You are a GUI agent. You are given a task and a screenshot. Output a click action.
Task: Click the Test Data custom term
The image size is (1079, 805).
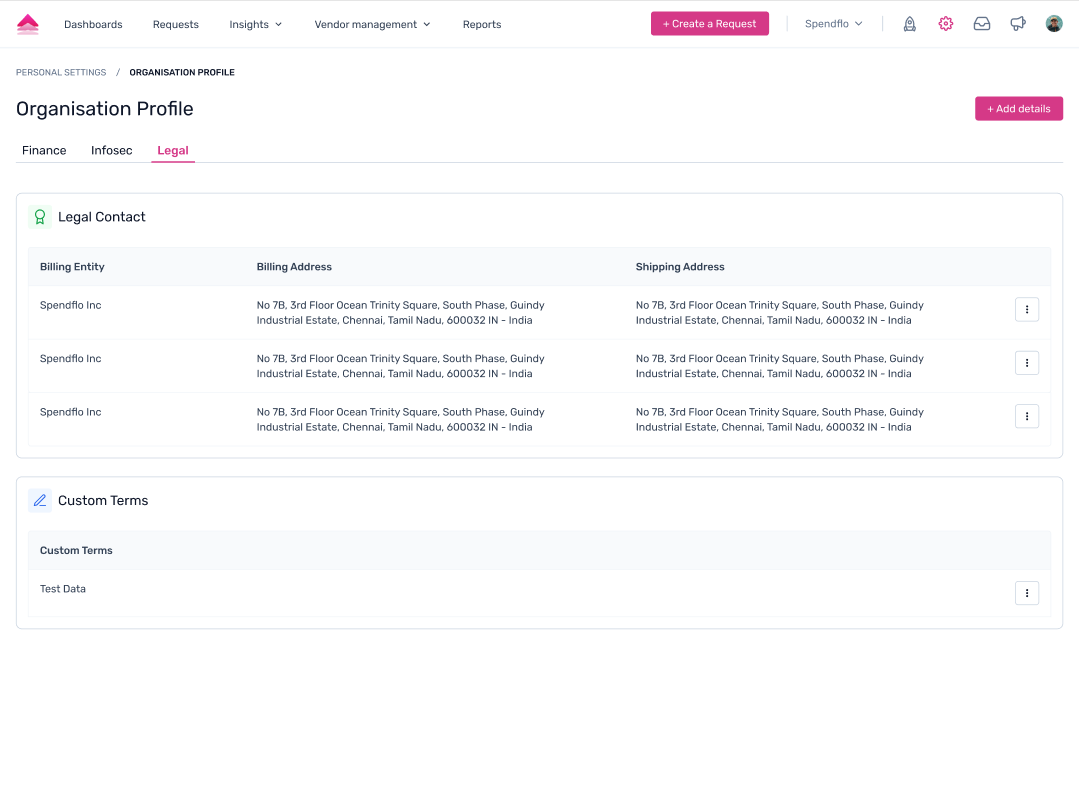[x=63, y=589]
